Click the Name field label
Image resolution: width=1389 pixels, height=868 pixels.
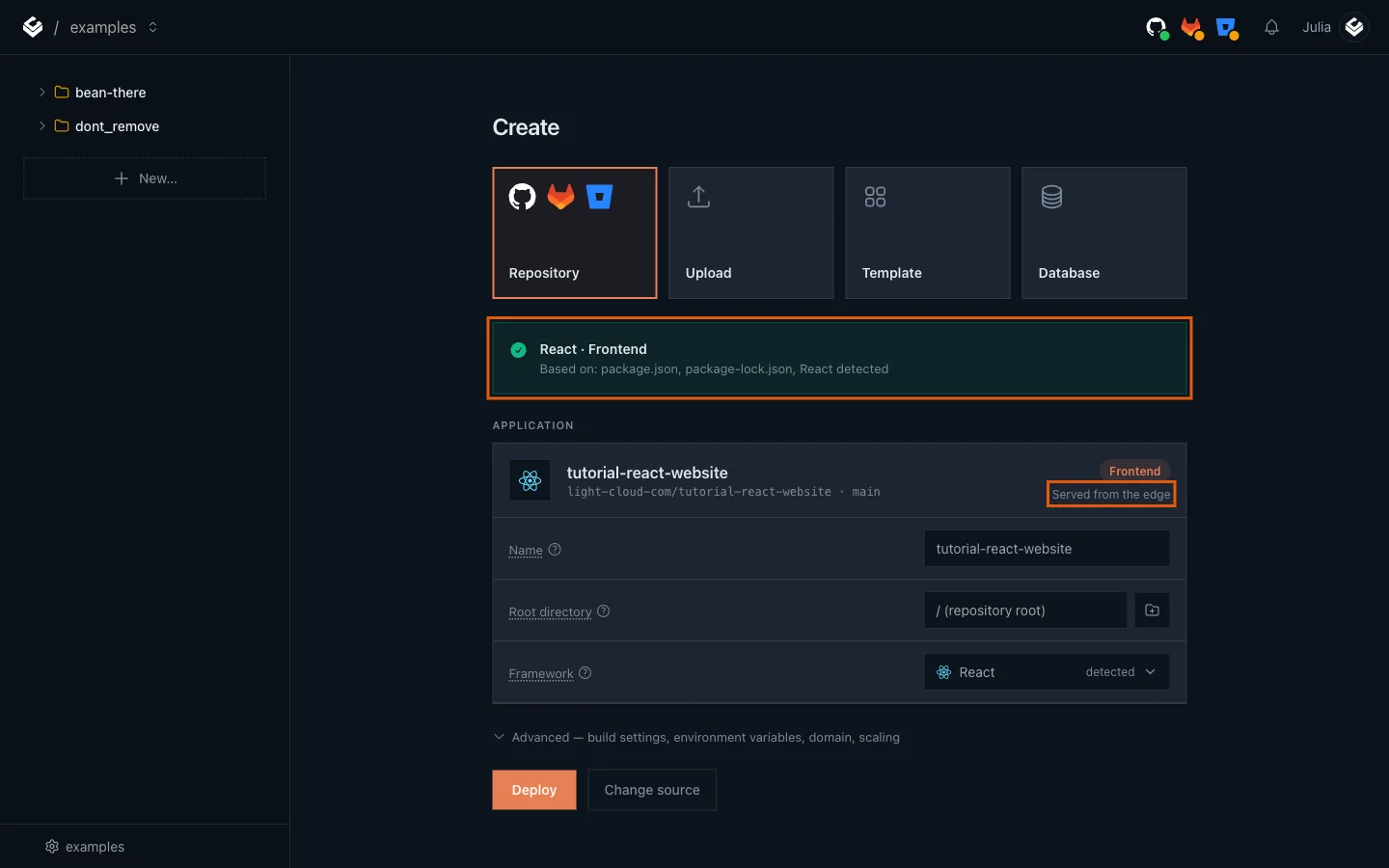pos(526,551)
